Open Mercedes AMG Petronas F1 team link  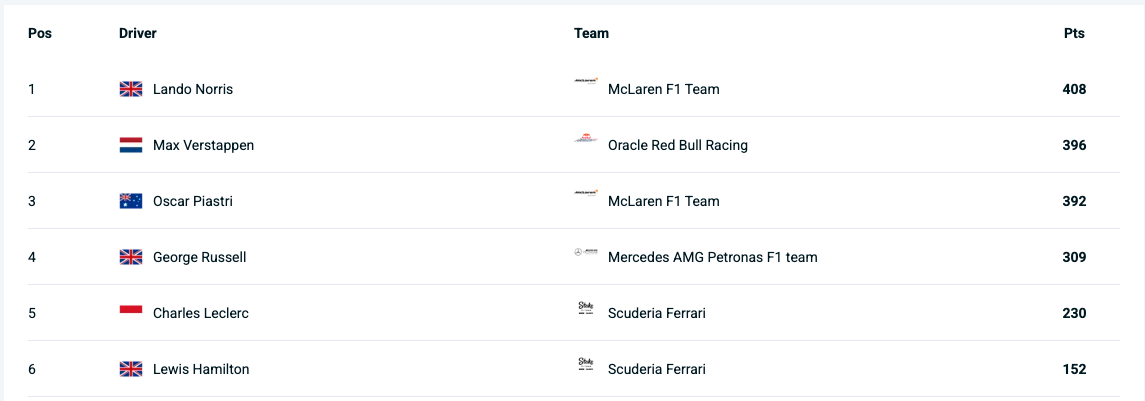click(712, 257)
